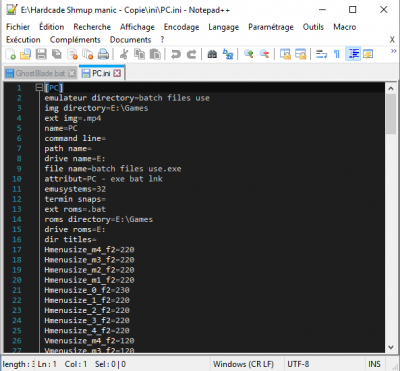Screen dimensions: 400x371
Task: Click the vertical scrollbar thumb
Action: point(391,114)
